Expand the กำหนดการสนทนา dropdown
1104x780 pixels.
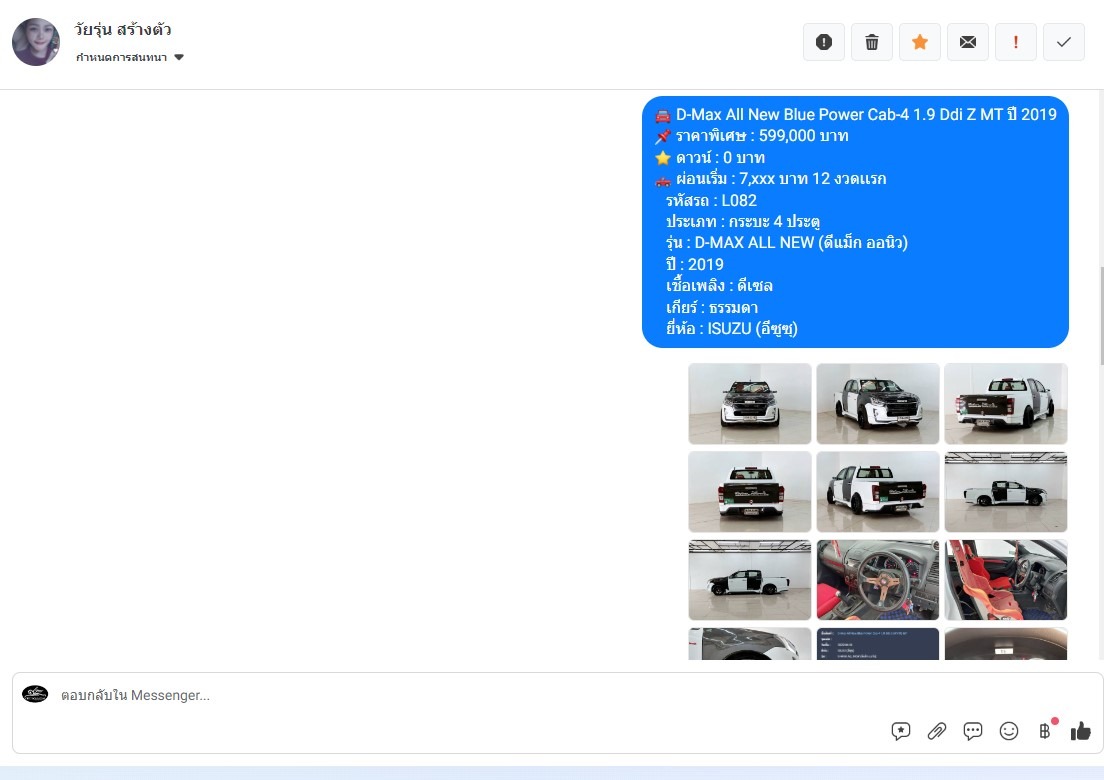130,58
